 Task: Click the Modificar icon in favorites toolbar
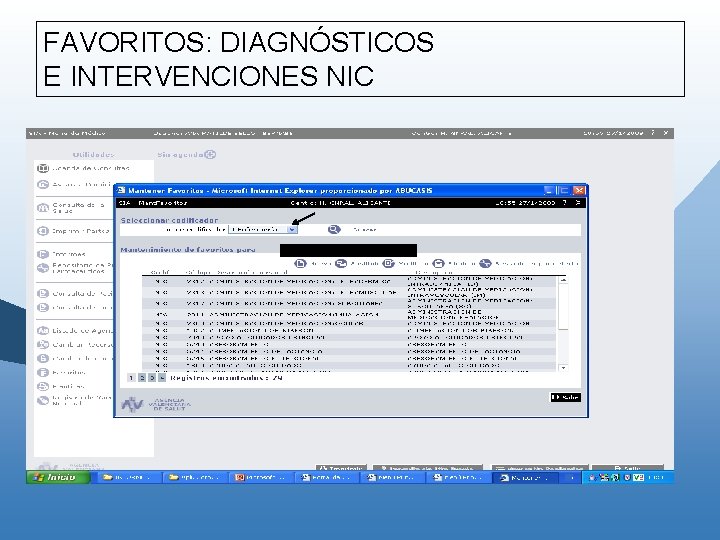pyautogui.click(x=388, y=263)
